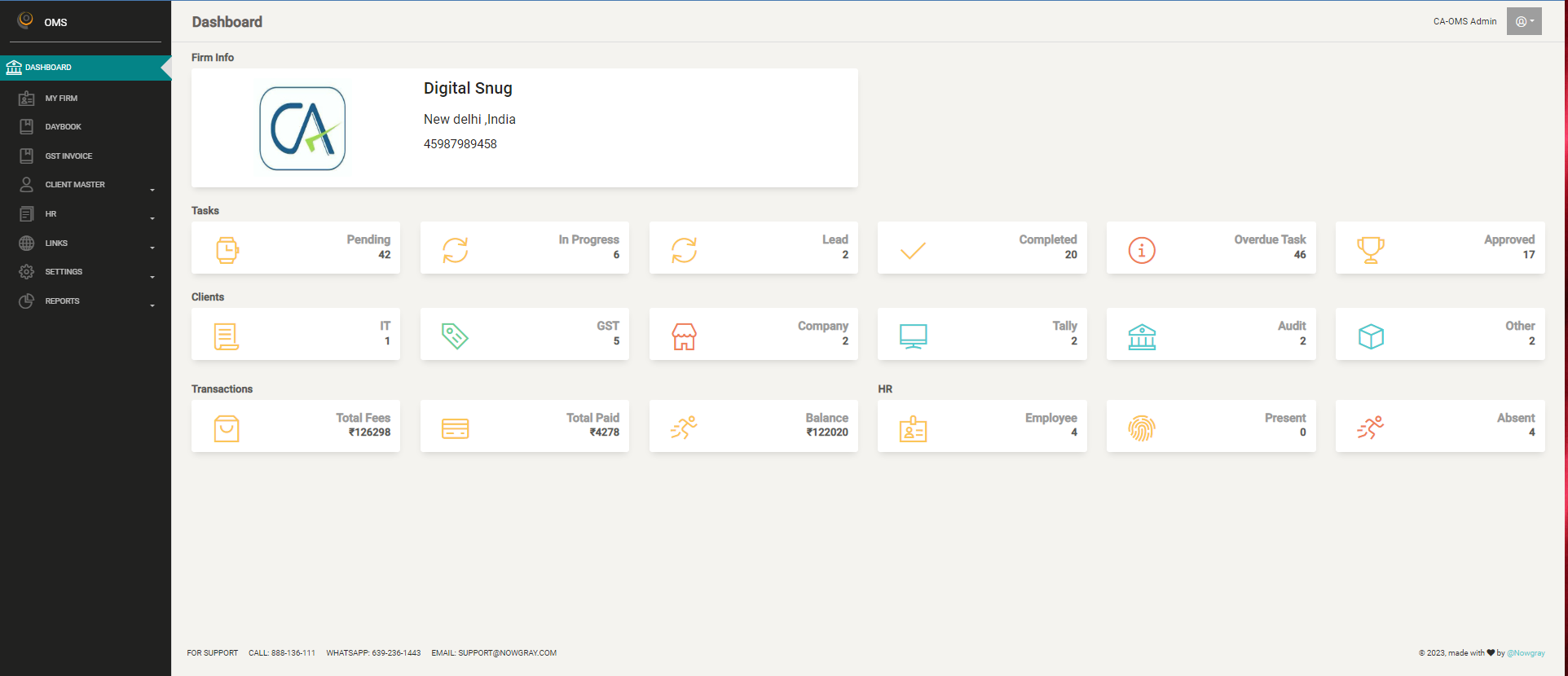1568x676 pixels.
Task: Click the Balance amount ₹122020
Action: point(827,432)
